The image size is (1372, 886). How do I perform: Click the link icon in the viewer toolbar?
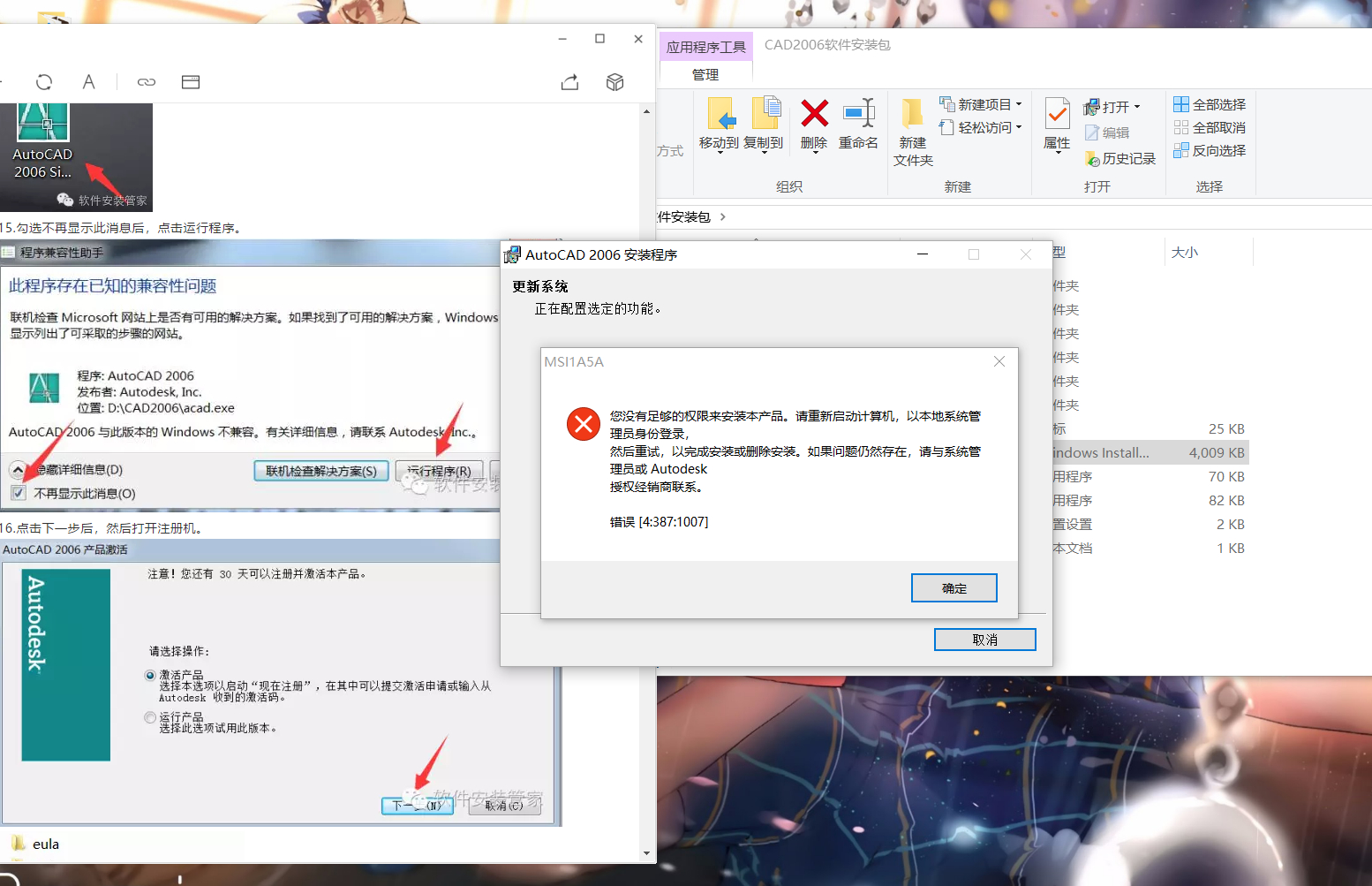[x=147, y=82]
